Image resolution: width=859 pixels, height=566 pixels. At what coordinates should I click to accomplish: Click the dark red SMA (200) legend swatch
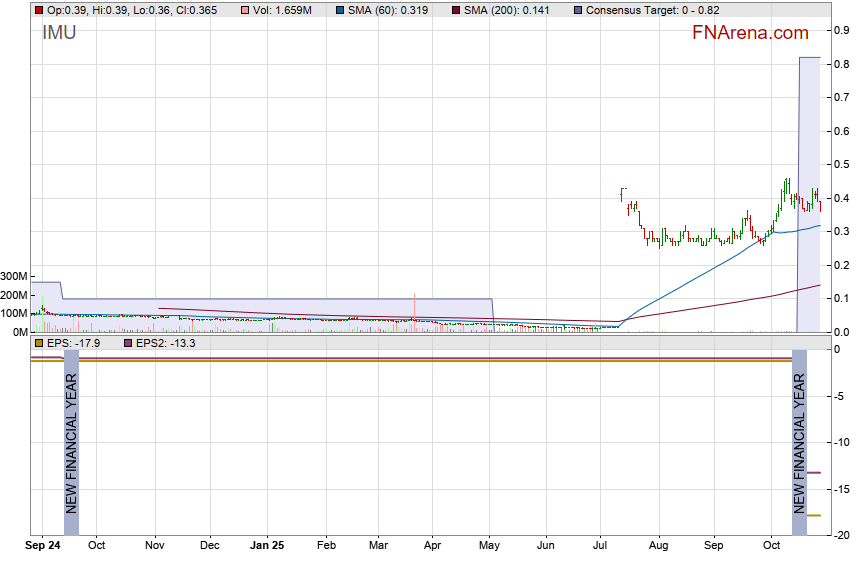(x=458, y=10)
